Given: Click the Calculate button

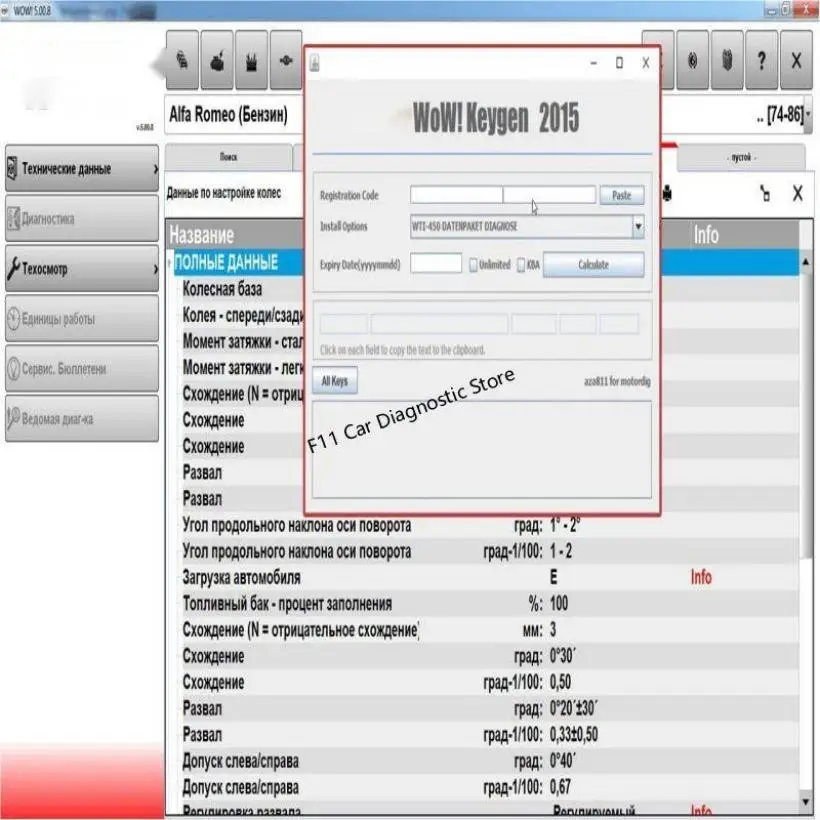Looking at the screenshot, I should click(x=594, y=265).
